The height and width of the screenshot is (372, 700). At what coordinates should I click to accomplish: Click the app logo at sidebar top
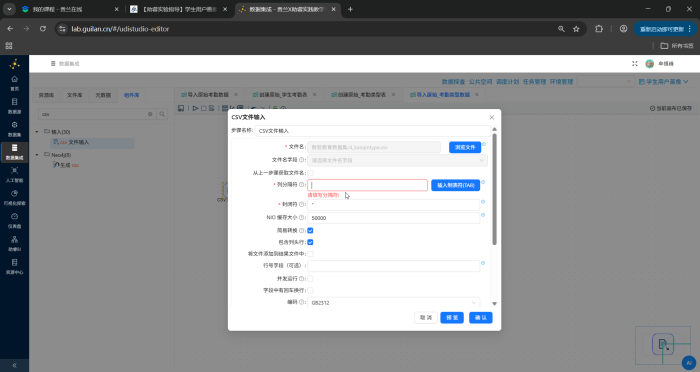click(x=14, y=64)
